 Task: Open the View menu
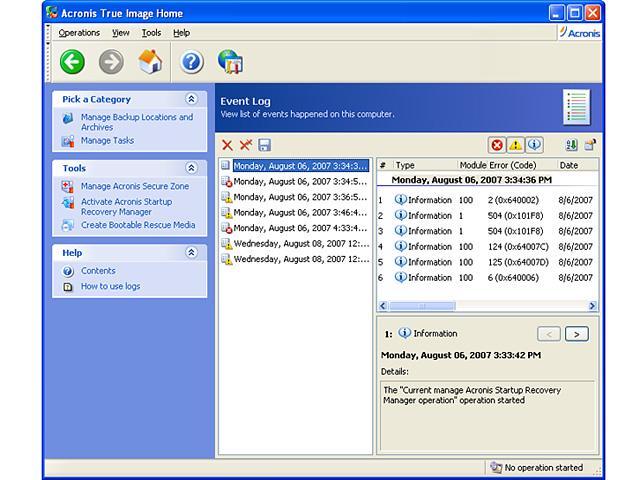(x=121, y=33)
